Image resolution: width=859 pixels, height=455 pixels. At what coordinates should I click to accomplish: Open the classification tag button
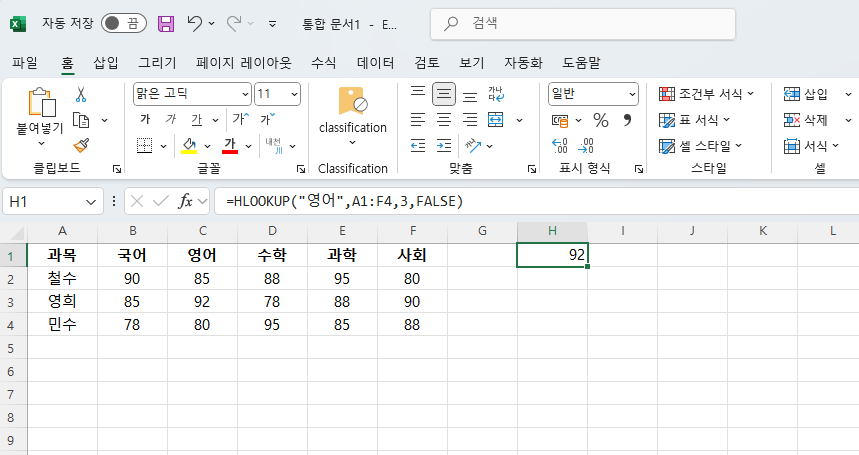(353, 116)
